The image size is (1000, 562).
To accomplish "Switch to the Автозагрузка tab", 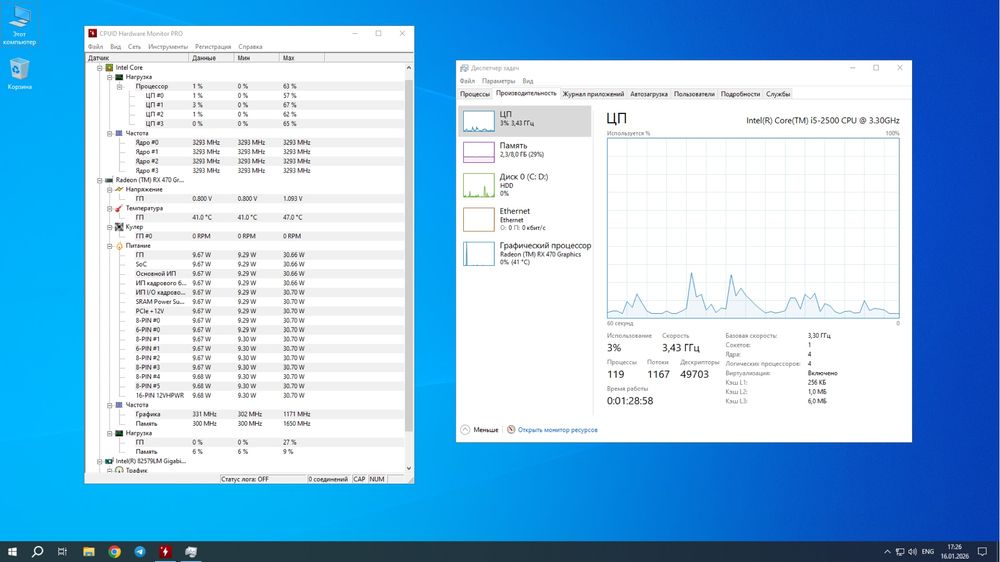I will coord(649,94).
